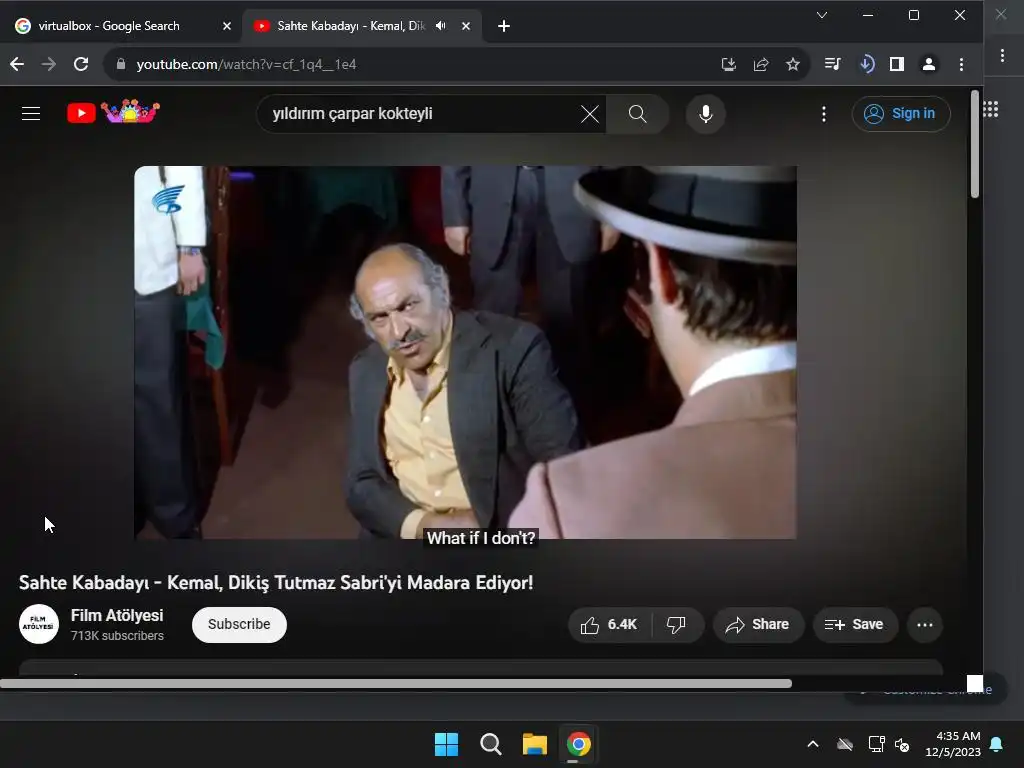Click the Sign in button
This screenshot has height=768, width=1024.
pos(901,114)
